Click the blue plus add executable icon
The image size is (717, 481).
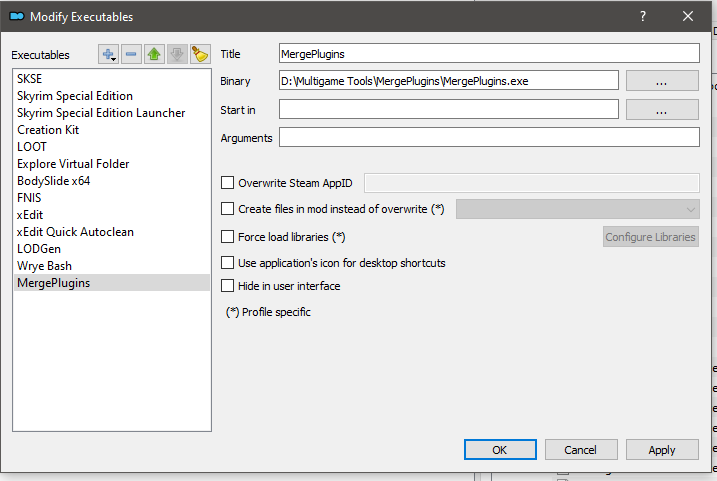click(108, 54)
